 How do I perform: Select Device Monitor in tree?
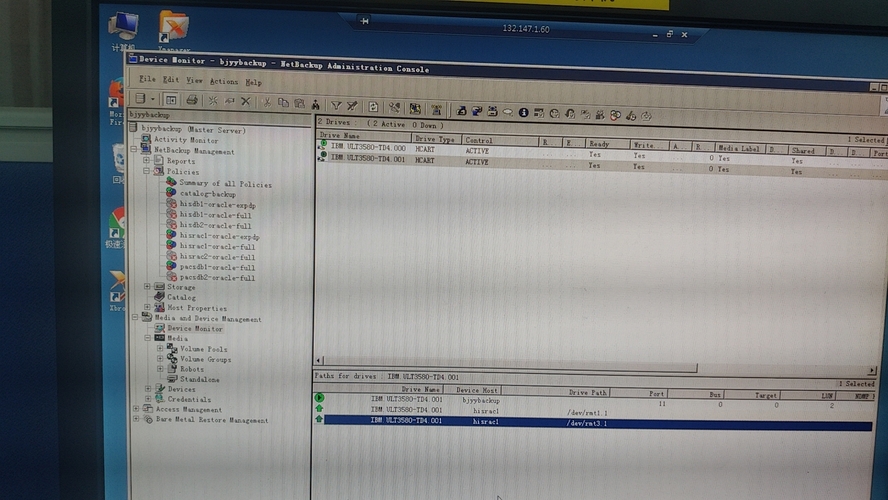195,328
